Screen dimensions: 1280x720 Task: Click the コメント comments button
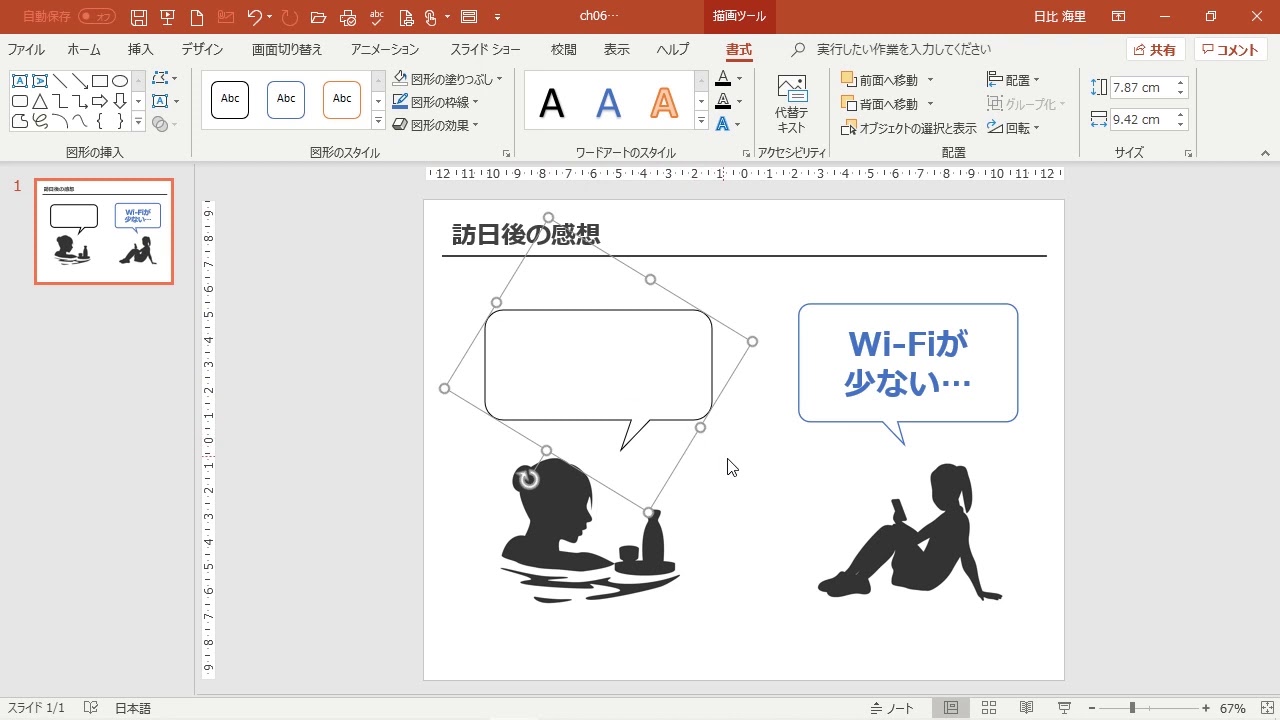pyautogui.click(x=1230, y=50)
